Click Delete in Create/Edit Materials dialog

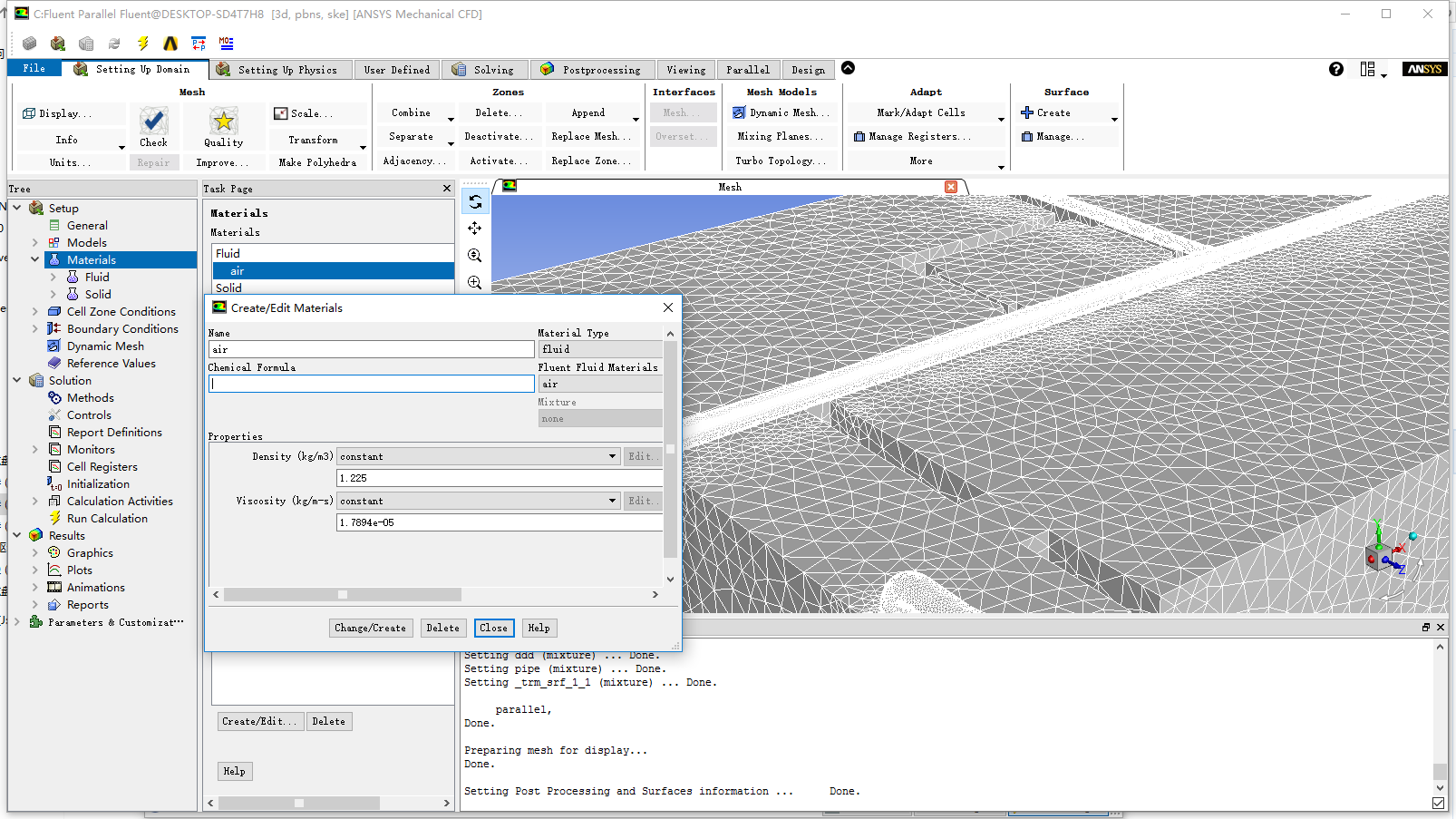click(x=443, y=628)
